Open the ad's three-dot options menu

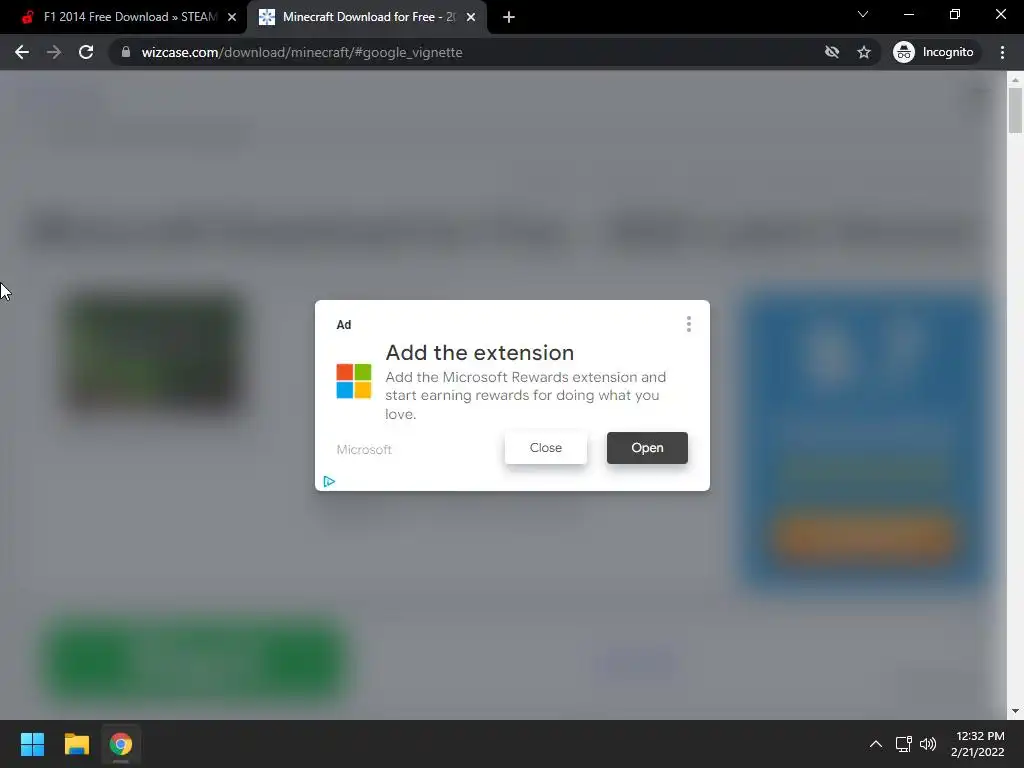(x=689, y=324)
